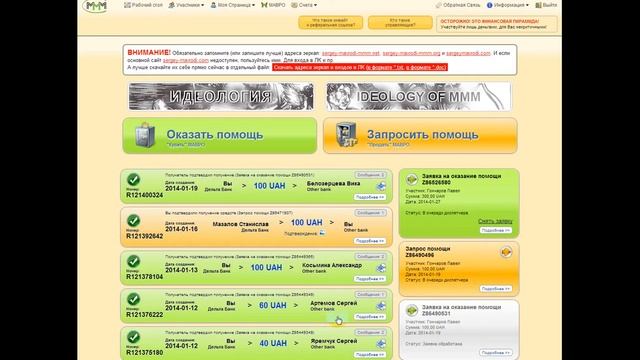Open sergeymavrodi.com mirror link
The width and height of the screenshot is (640, 360).
(x=468, y=53)
